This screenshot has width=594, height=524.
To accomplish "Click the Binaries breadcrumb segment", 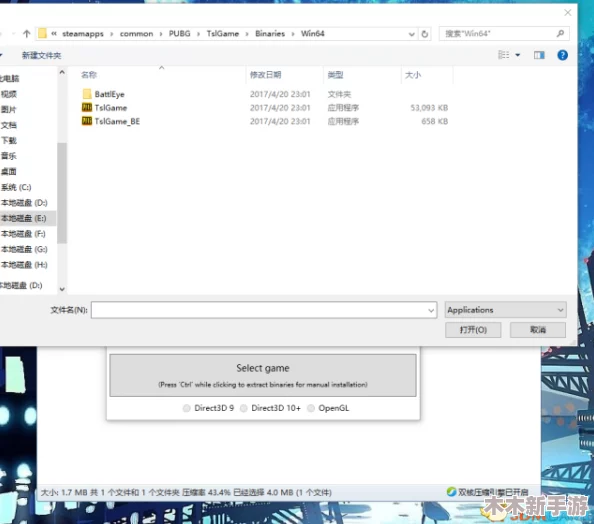I will coord(270,34).
